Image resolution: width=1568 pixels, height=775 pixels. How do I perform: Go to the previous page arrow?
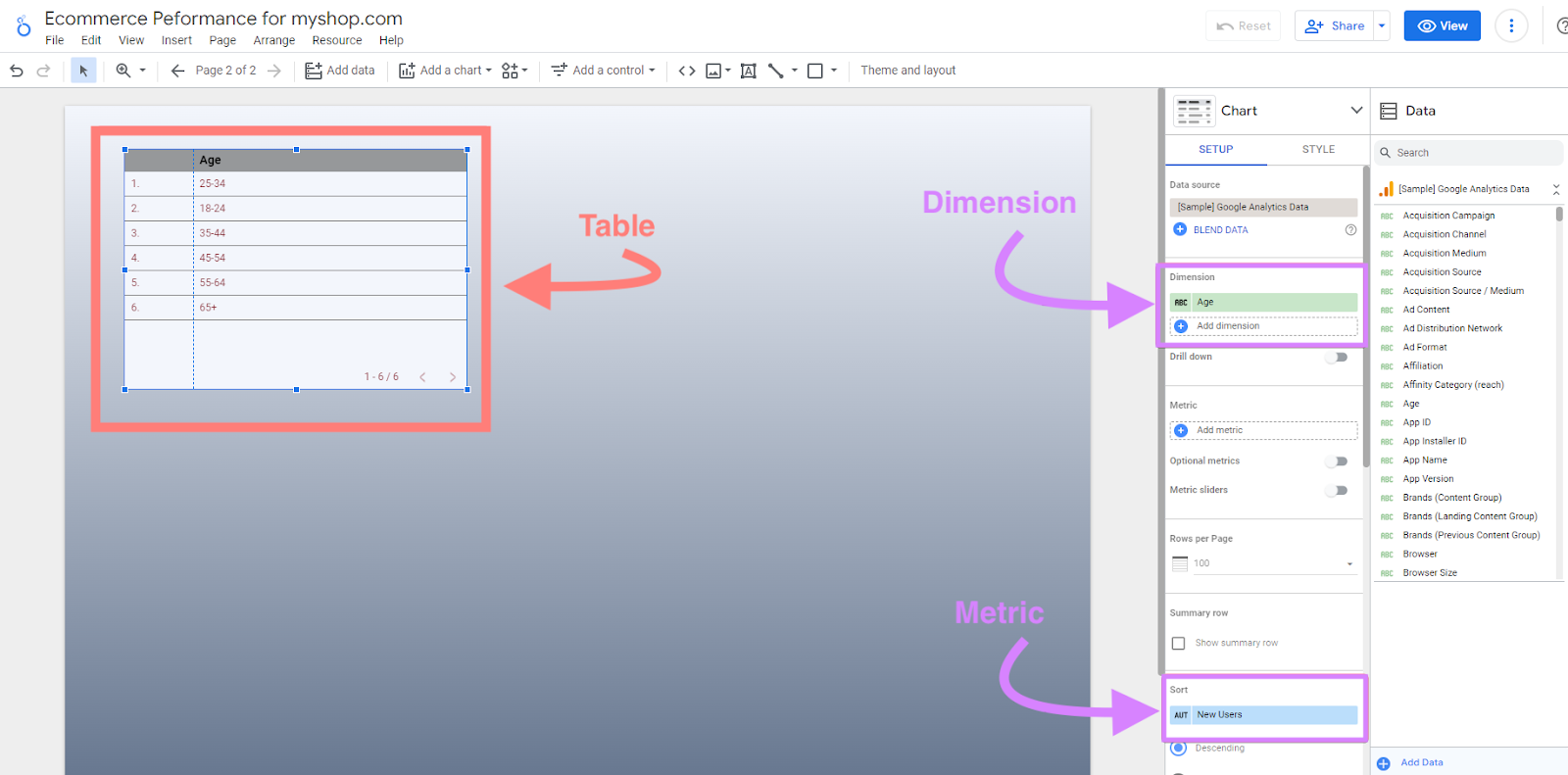click(177, 71)
